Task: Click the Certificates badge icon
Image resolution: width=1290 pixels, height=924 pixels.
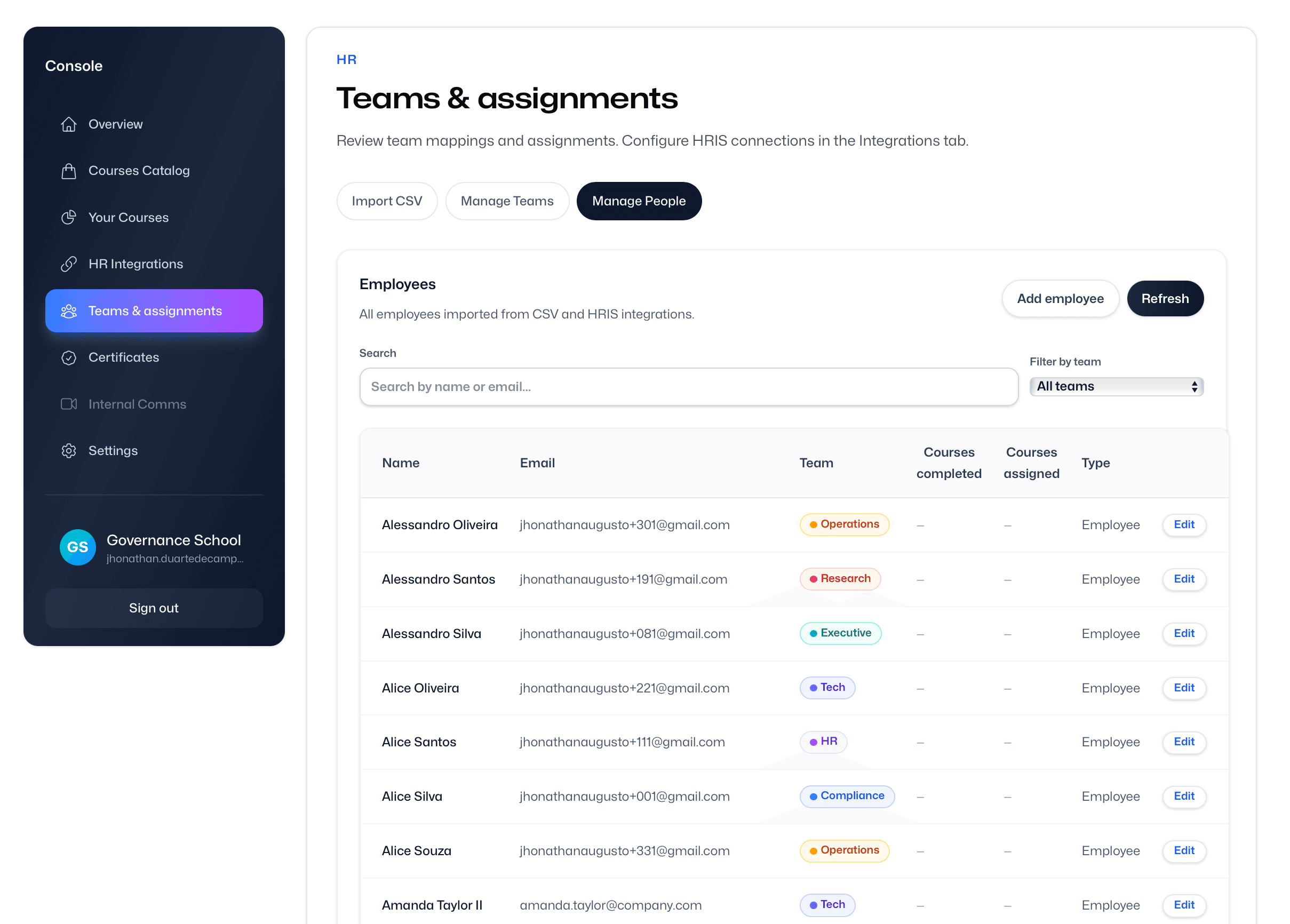Action: click(x=69, y=357)
